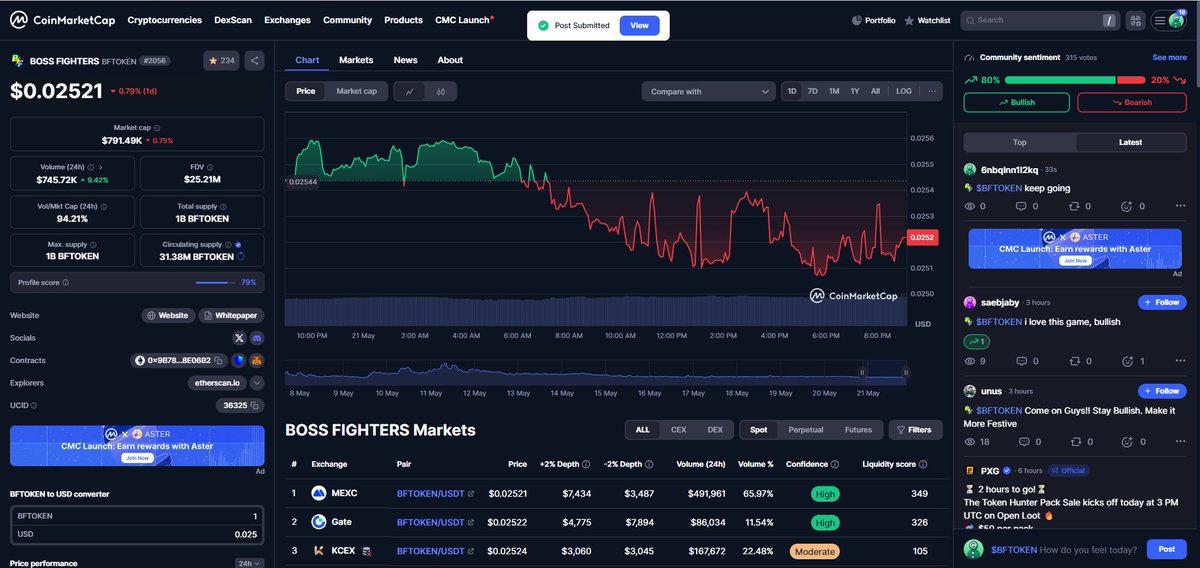
Task: Open the chart more options ellipsis
Action: 931,91
